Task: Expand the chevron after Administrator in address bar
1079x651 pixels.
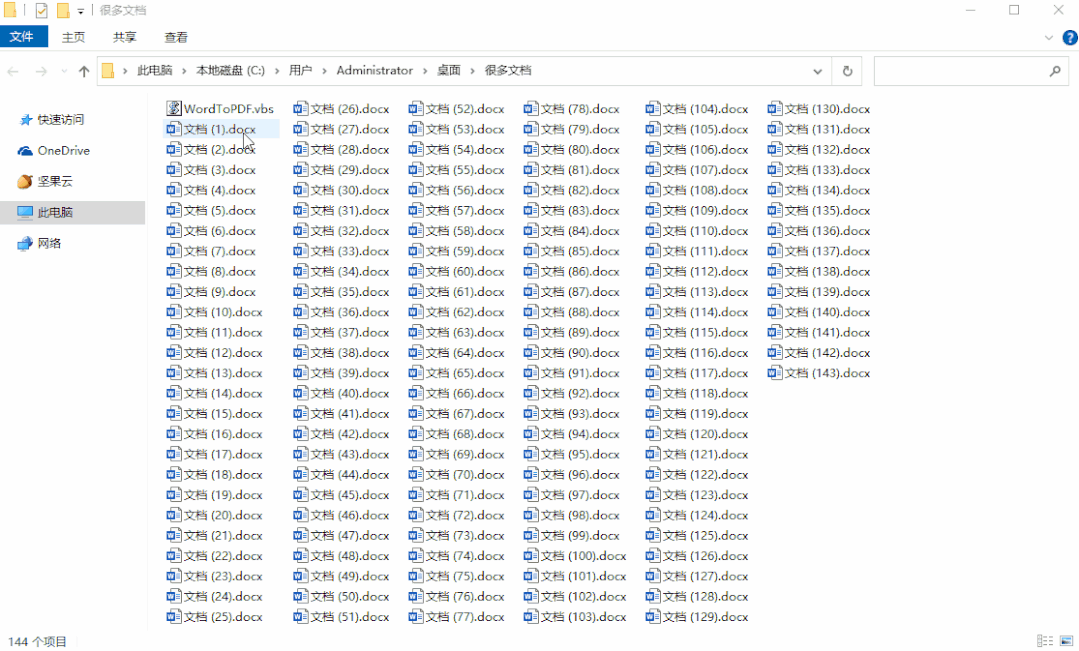Action: click(425, 70)
